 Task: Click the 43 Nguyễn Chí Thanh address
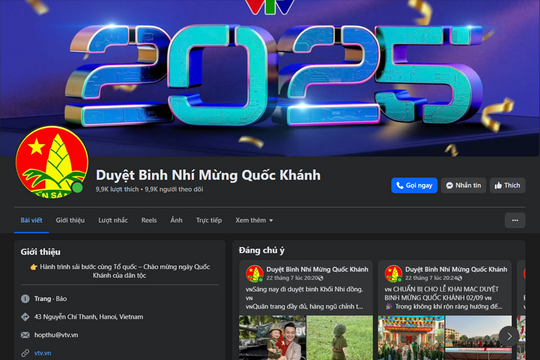(89, 317)
